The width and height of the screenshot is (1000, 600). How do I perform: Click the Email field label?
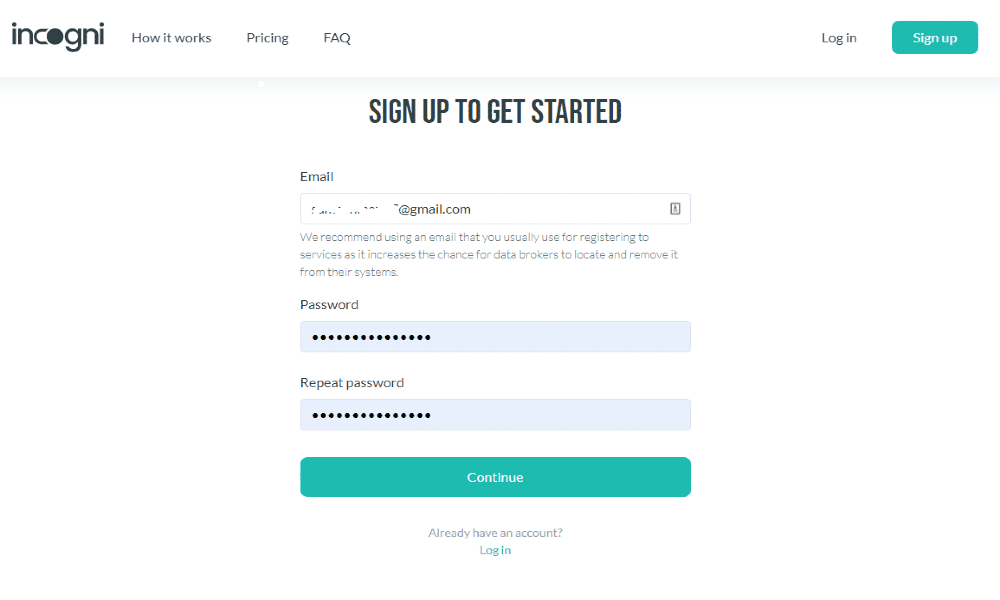pyautogui.click(x=316, y=177)
